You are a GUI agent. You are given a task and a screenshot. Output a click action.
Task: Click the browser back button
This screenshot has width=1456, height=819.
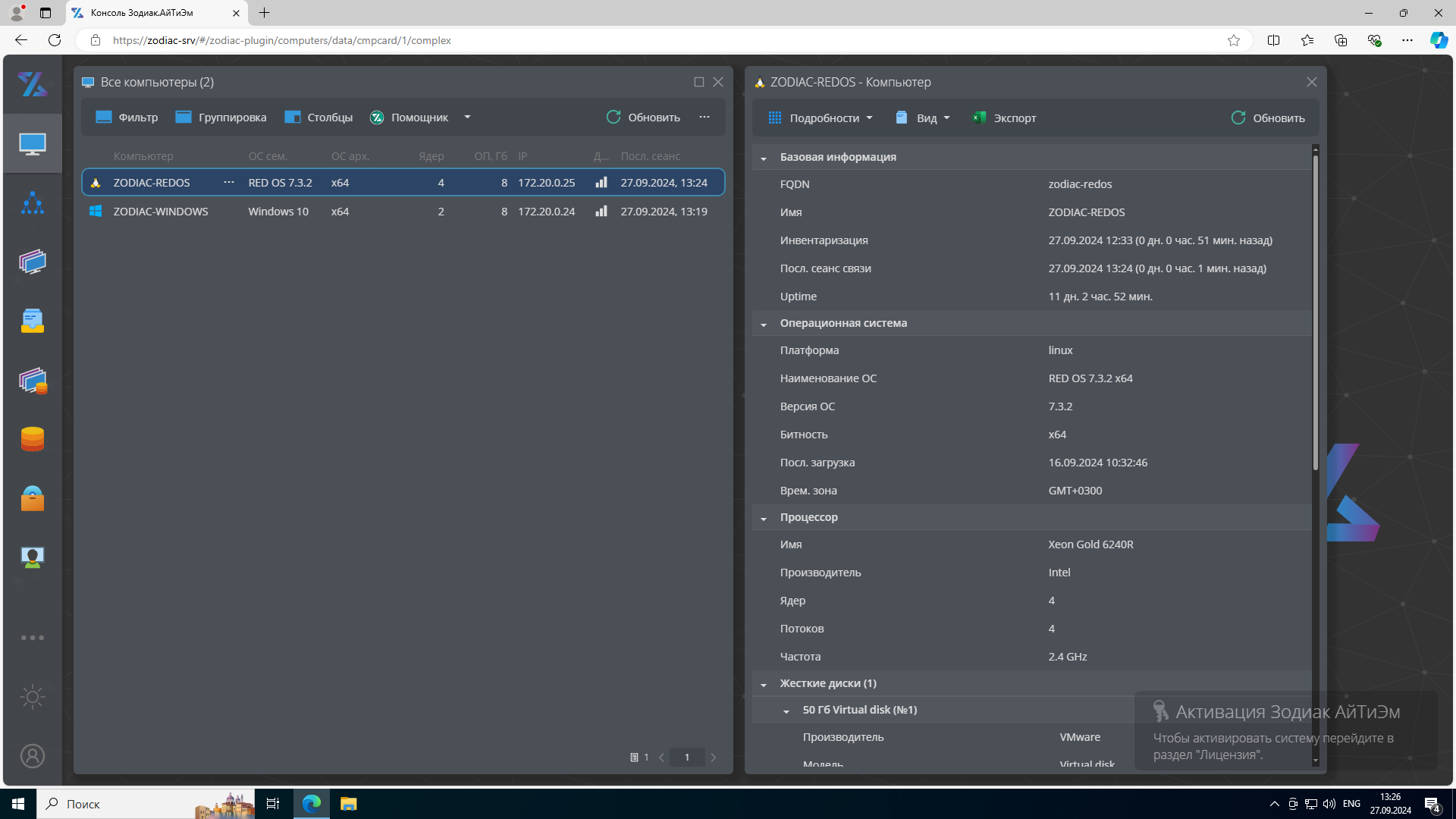pos(21,40)
